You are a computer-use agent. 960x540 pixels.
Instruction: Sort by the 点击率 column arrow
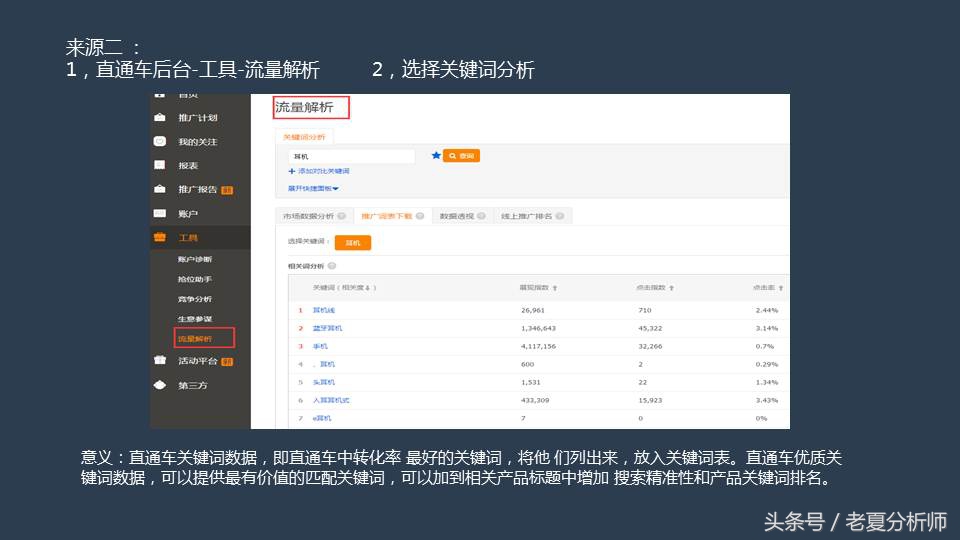click(781, 288)
